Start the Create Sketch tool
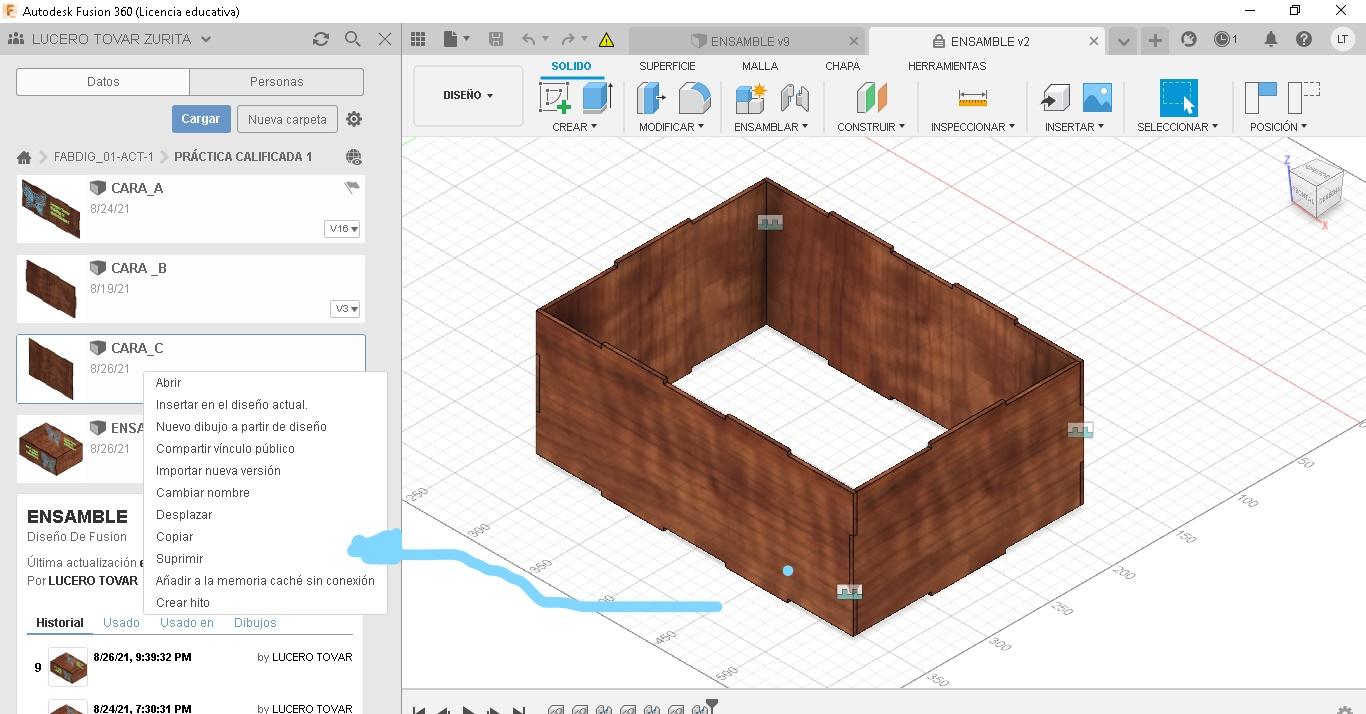The width and height of the screenshot is (1366, 714). (x=555, y=98)
